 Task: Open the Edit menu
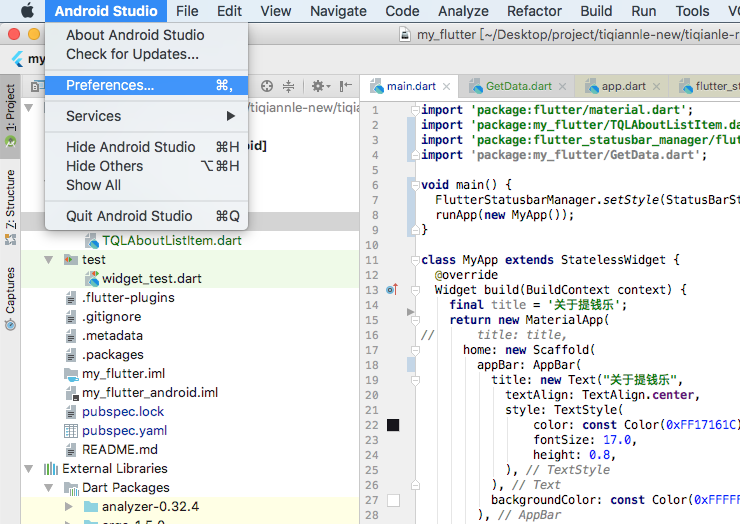[x=229, y=11]
